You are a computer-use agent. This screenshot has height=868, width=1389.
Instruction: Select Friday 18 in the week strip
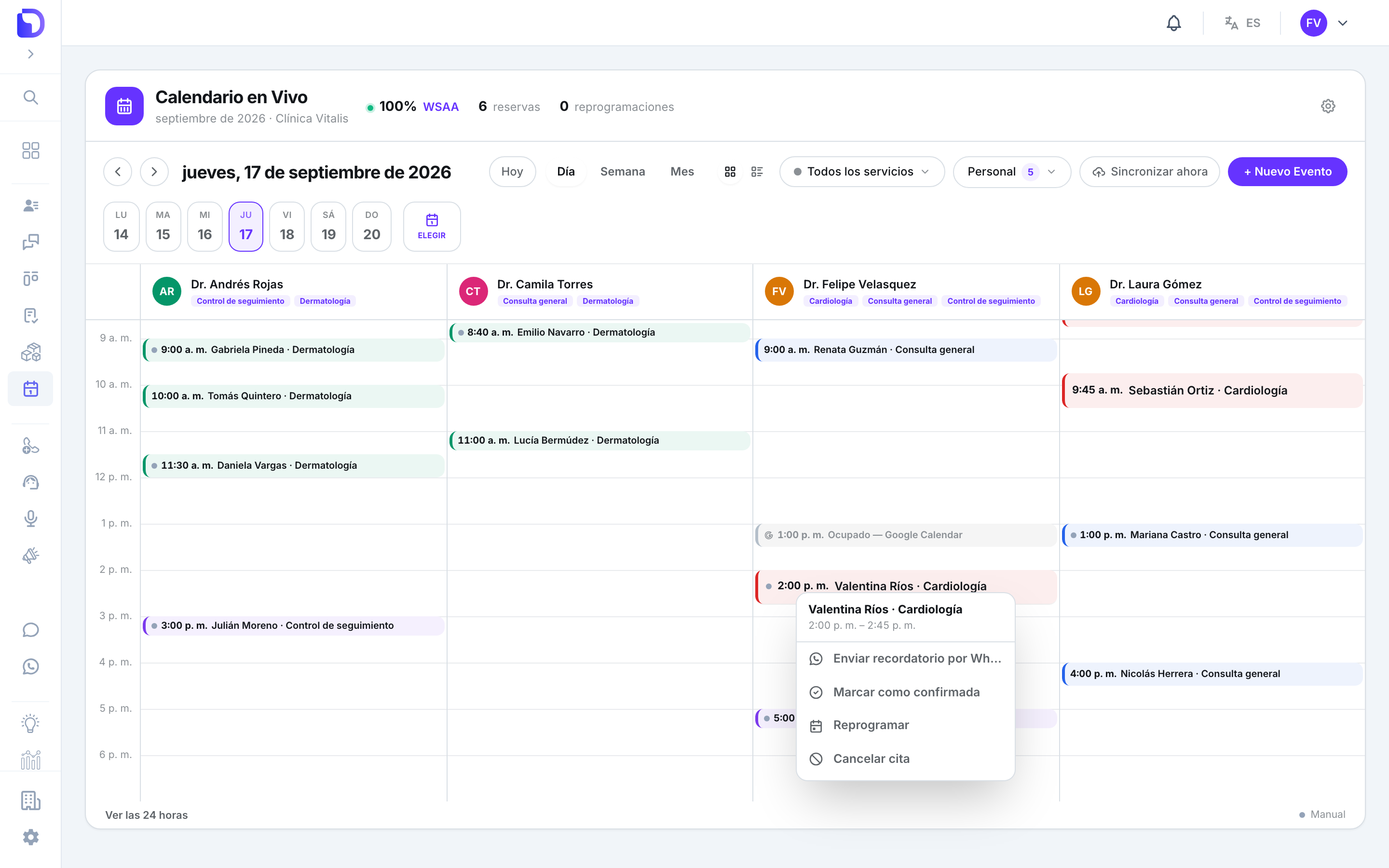[287, 226]
